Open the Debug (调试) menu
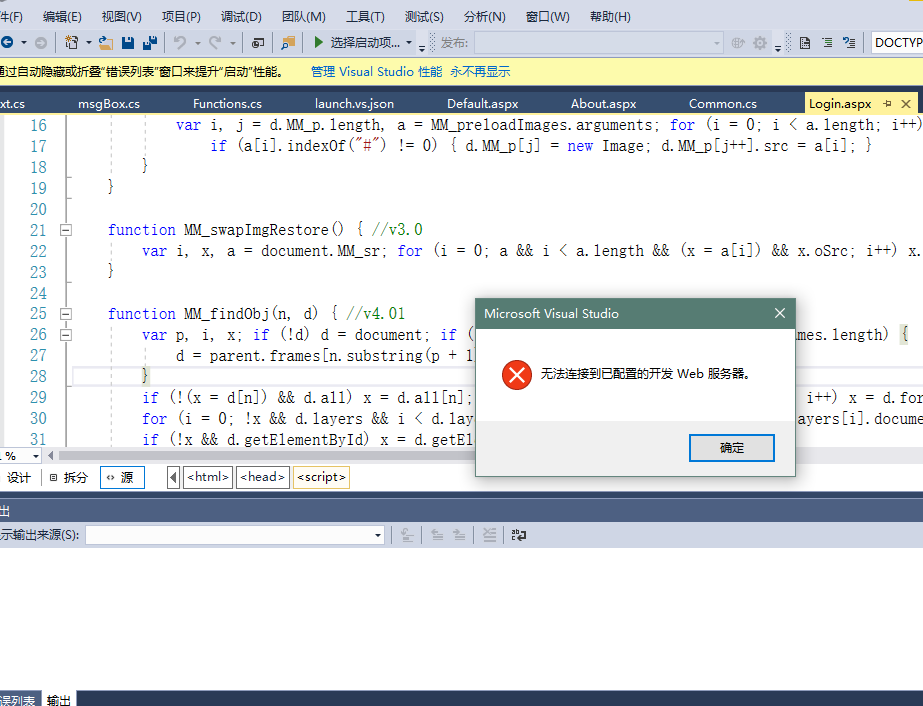This screenshot has width=923, height=706. 241,16
